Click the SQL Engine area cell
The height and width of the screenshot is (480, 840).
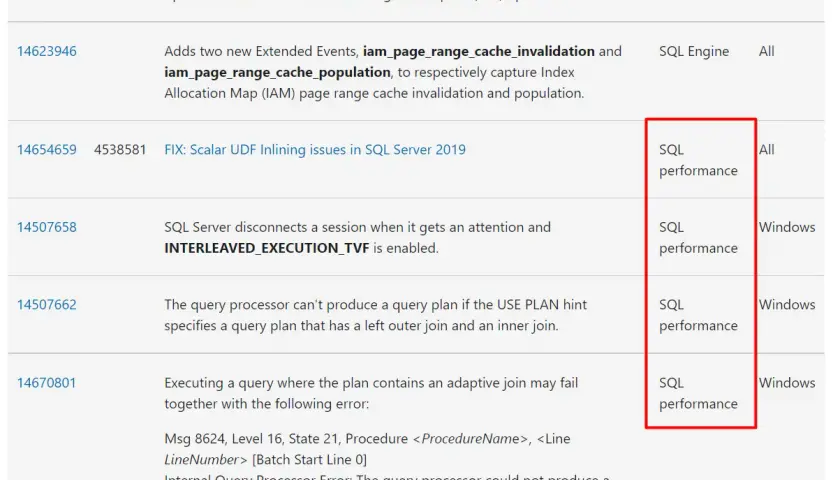point(694,51)
